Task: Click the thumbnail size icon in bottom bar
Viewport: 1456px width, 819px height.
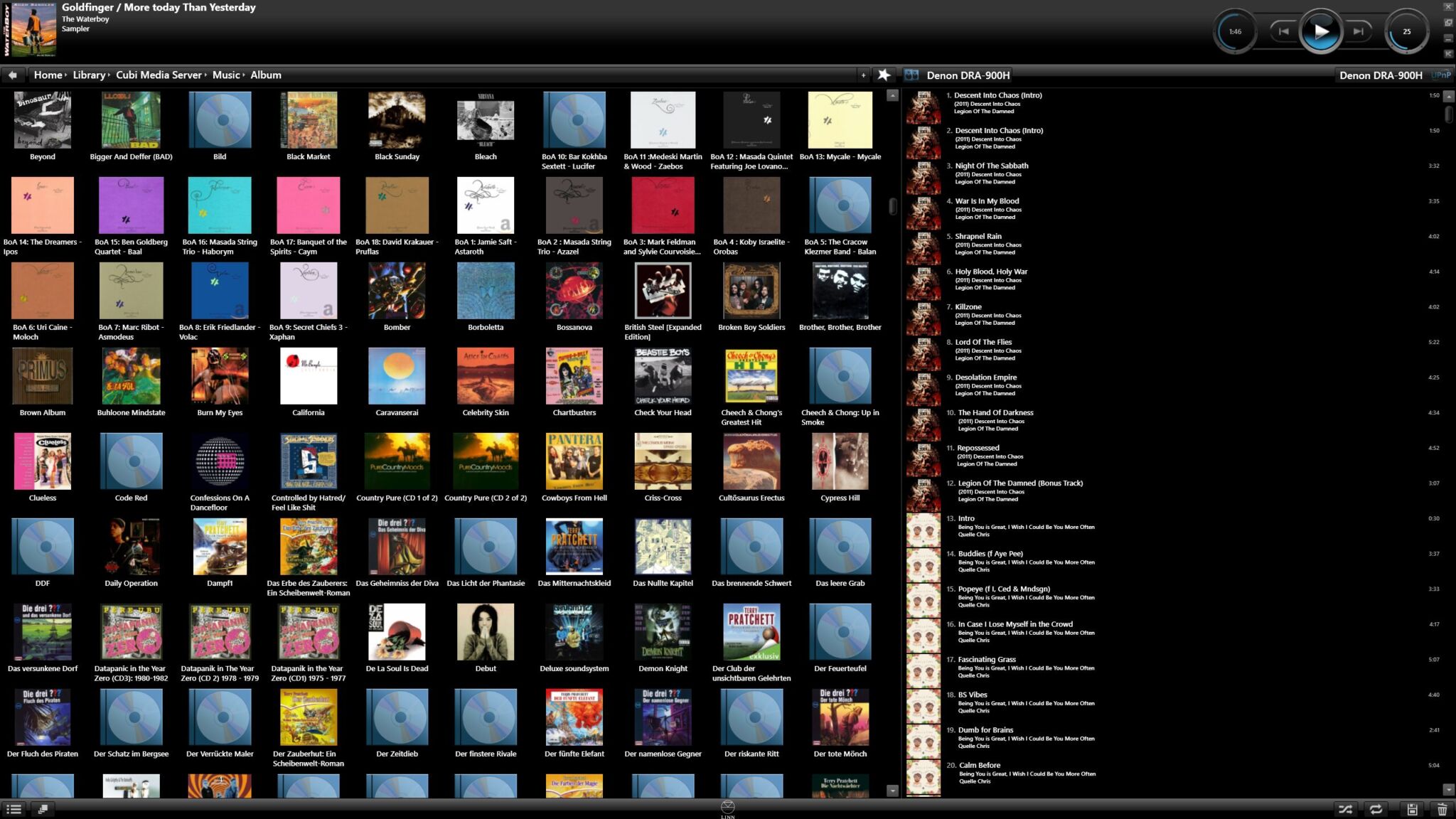Action: tap(43, 809)
